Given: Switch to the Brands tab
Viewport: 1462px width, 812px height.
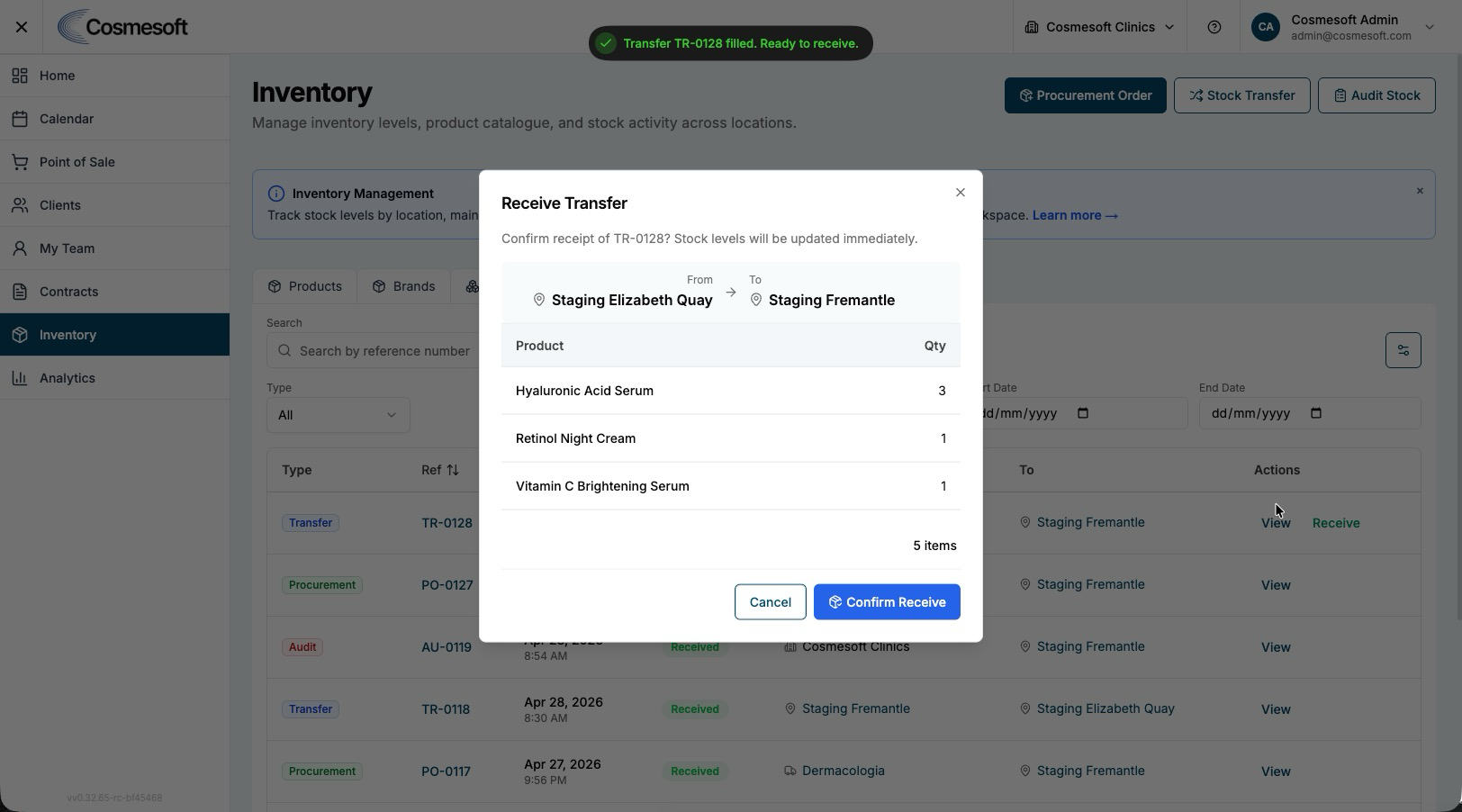Looking at the screenshot, I should pyautogui.click(x=403, y=286).
